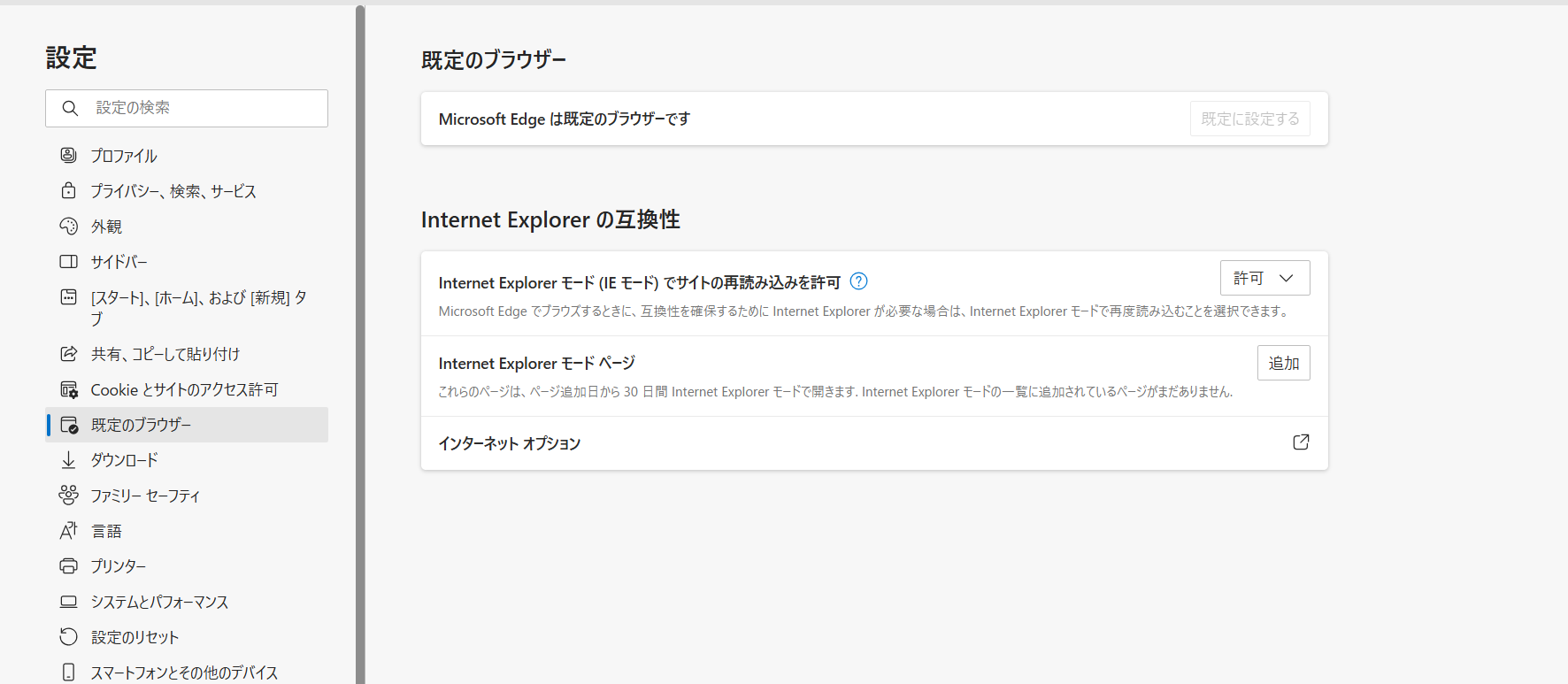Click the 言語 language icon
Viewport: 1568px width, 684px height.
pyautogui.click(x=68, y=530)
